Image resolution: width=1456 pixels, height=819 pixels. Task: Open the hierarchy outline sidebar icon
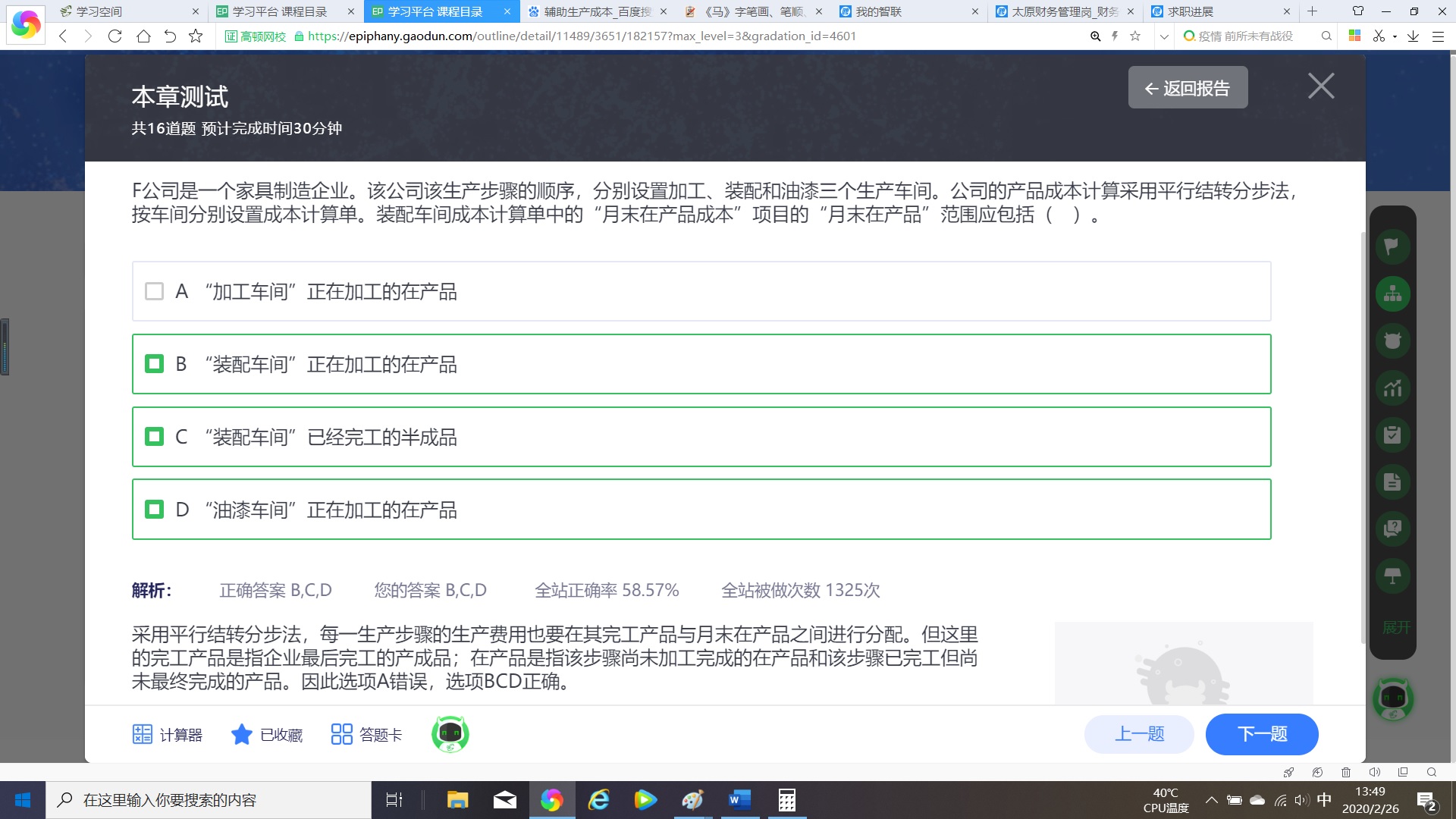[x=1392, y=293]
